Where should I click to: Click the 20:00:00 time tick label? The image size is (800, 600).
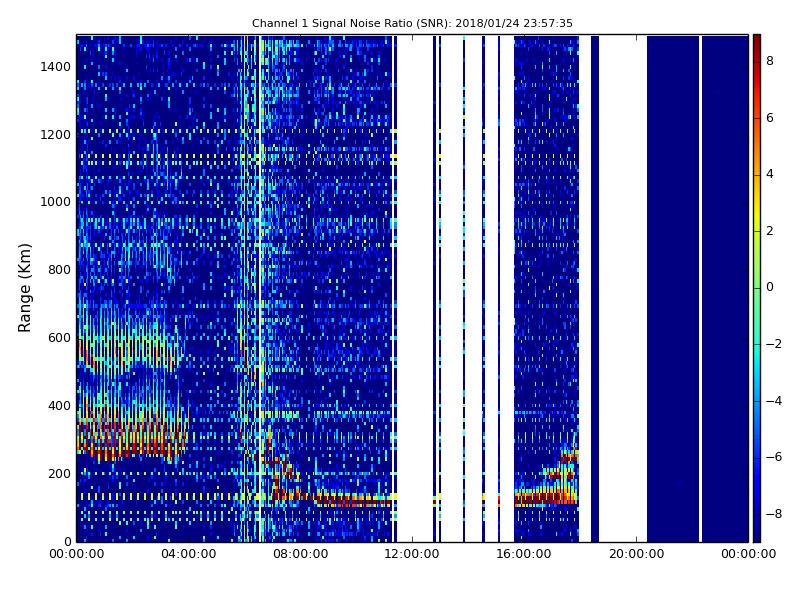pos(636,554)
